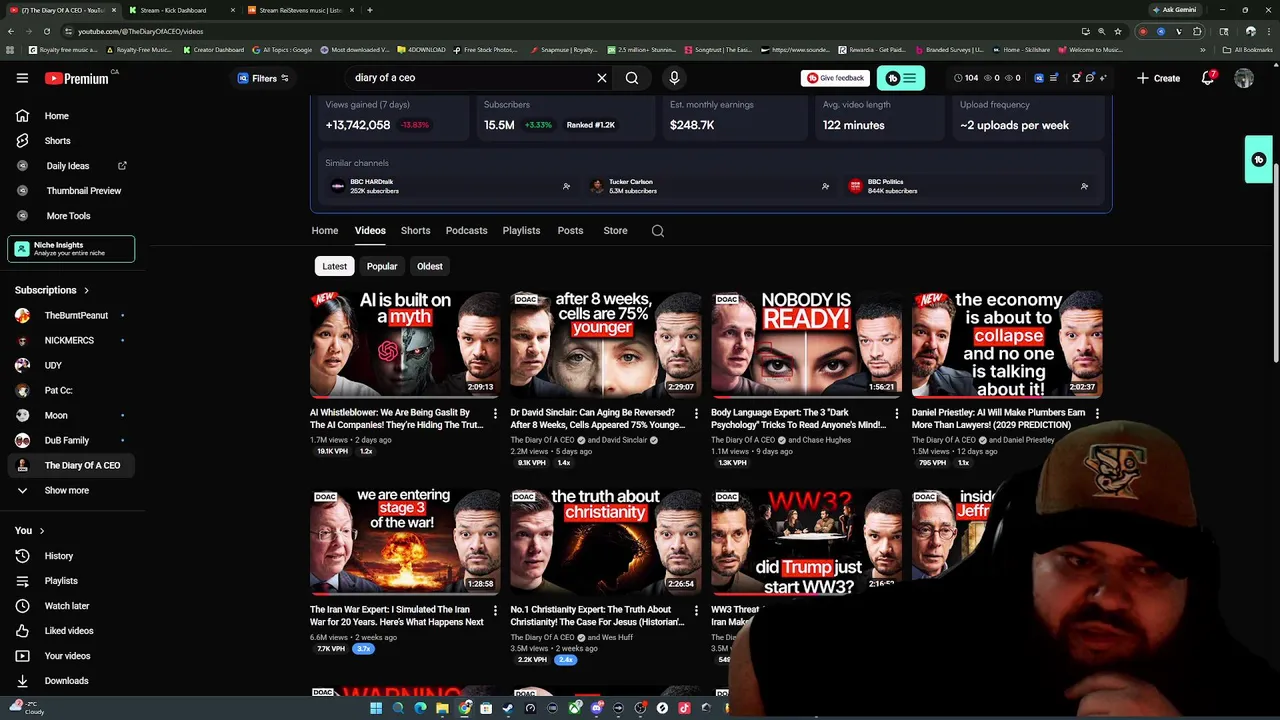
Task: Open options for Daniel Priestley video
Action: [x=1097, y=413]
